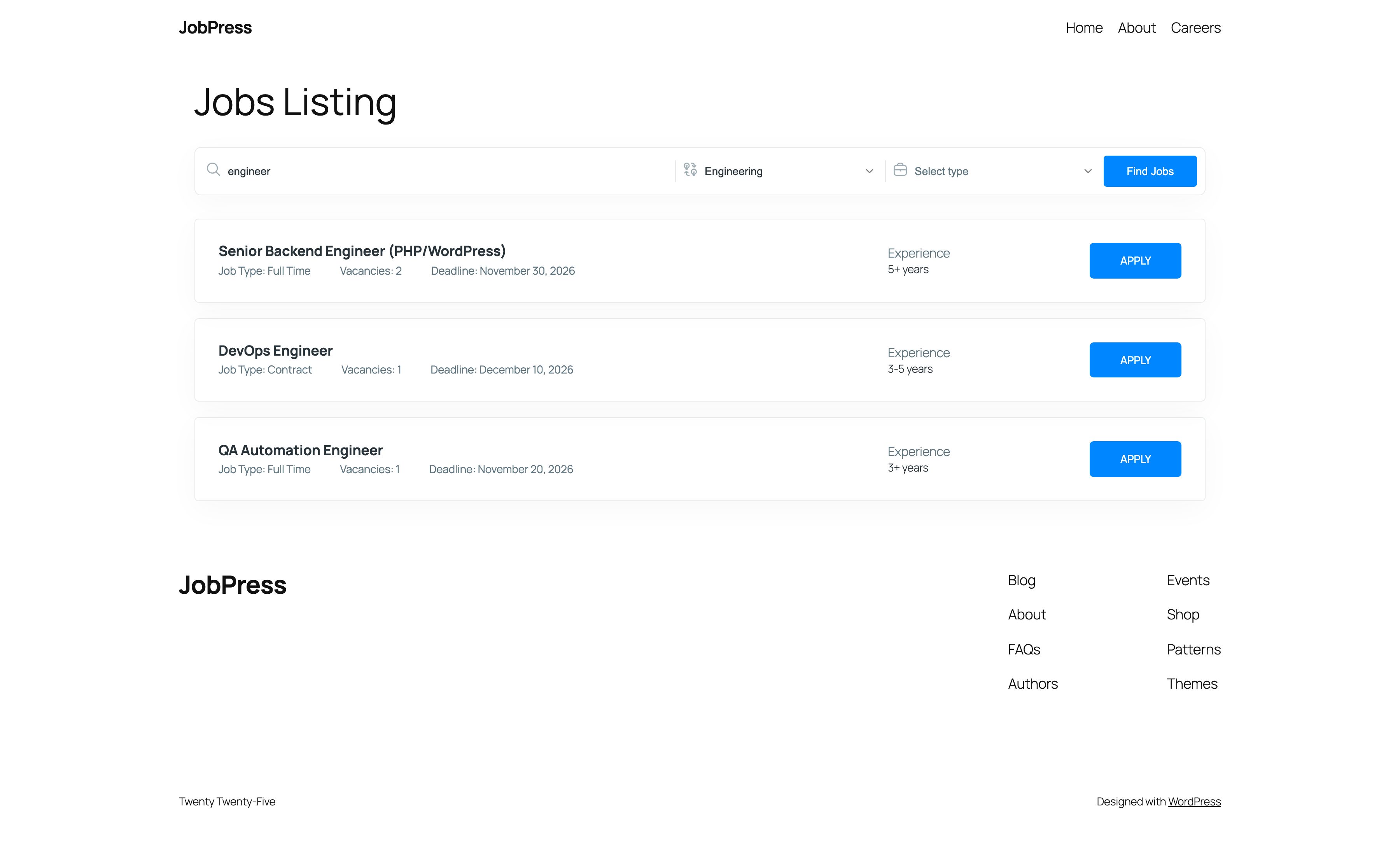
Task: Click the Twenty Twenty-Five footer text
Action: click(227, 802)
